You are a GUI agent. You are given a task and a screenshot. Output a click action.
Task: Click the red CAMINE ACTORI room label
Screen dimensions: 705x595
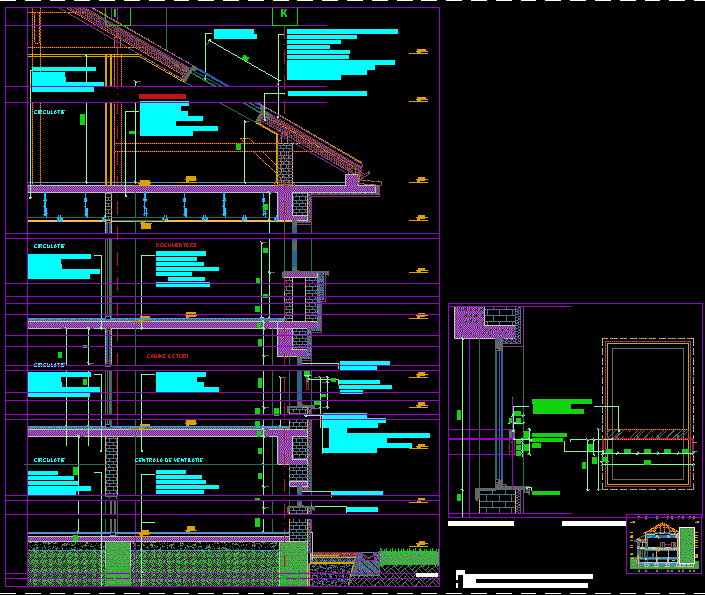click(167, 356)
